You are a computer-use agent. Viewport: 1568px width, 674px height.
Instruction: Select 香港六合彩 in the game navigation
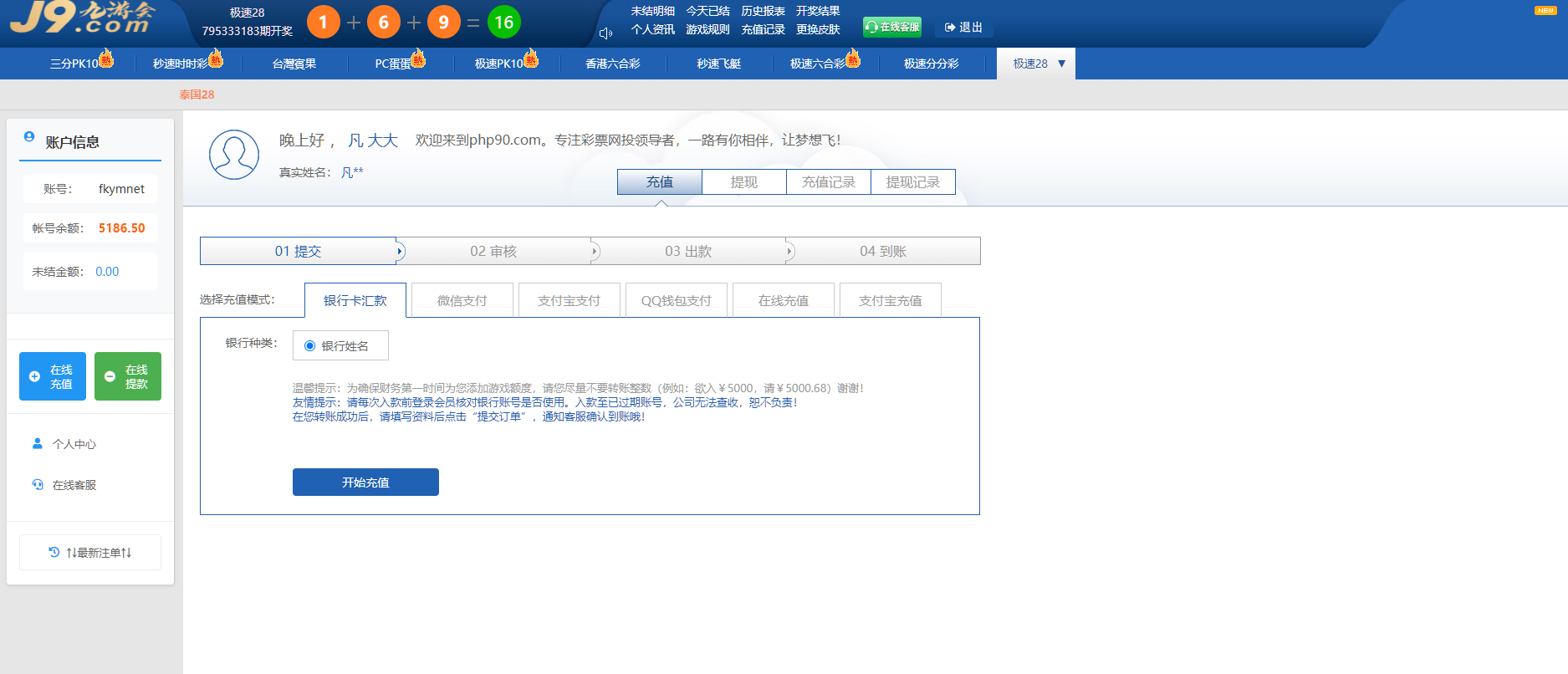click(612, 64)
